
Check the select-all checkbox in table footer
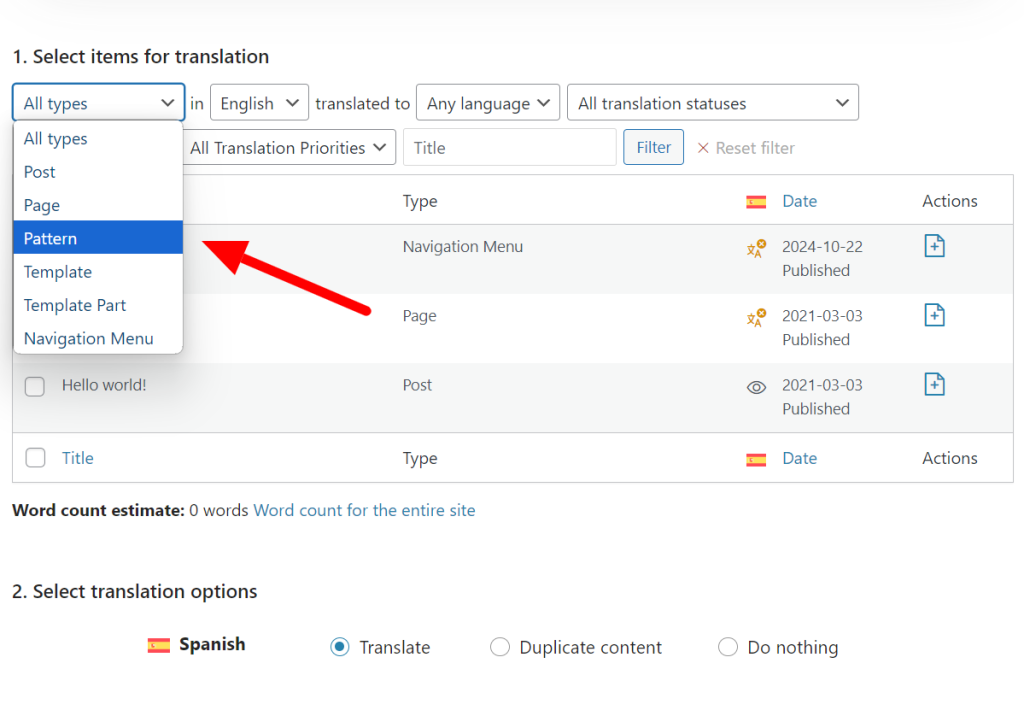tap(35, 457)
